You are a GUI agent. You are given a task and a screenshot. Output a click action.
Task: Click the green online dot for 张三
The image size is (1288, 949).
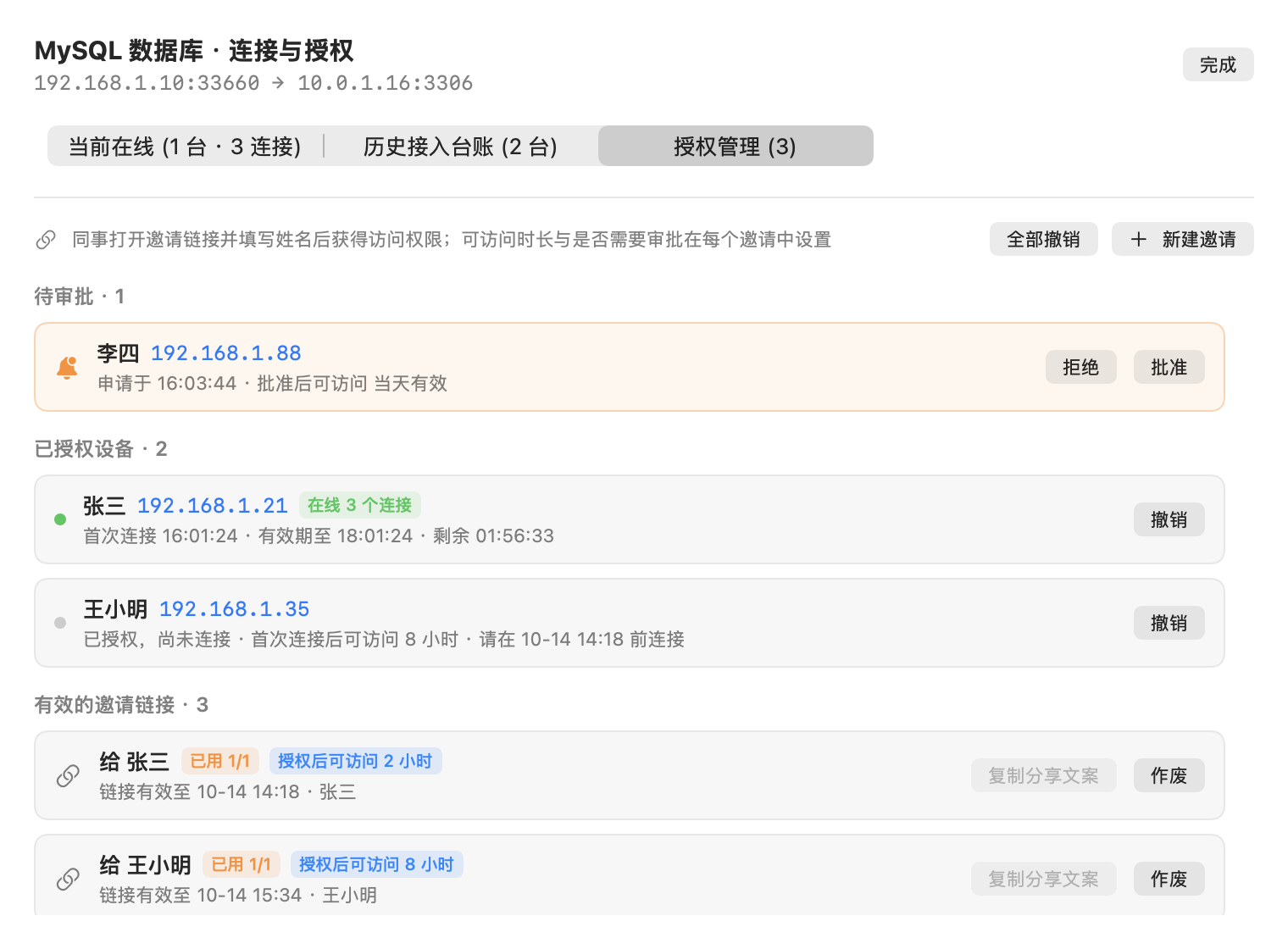(60, 519)
